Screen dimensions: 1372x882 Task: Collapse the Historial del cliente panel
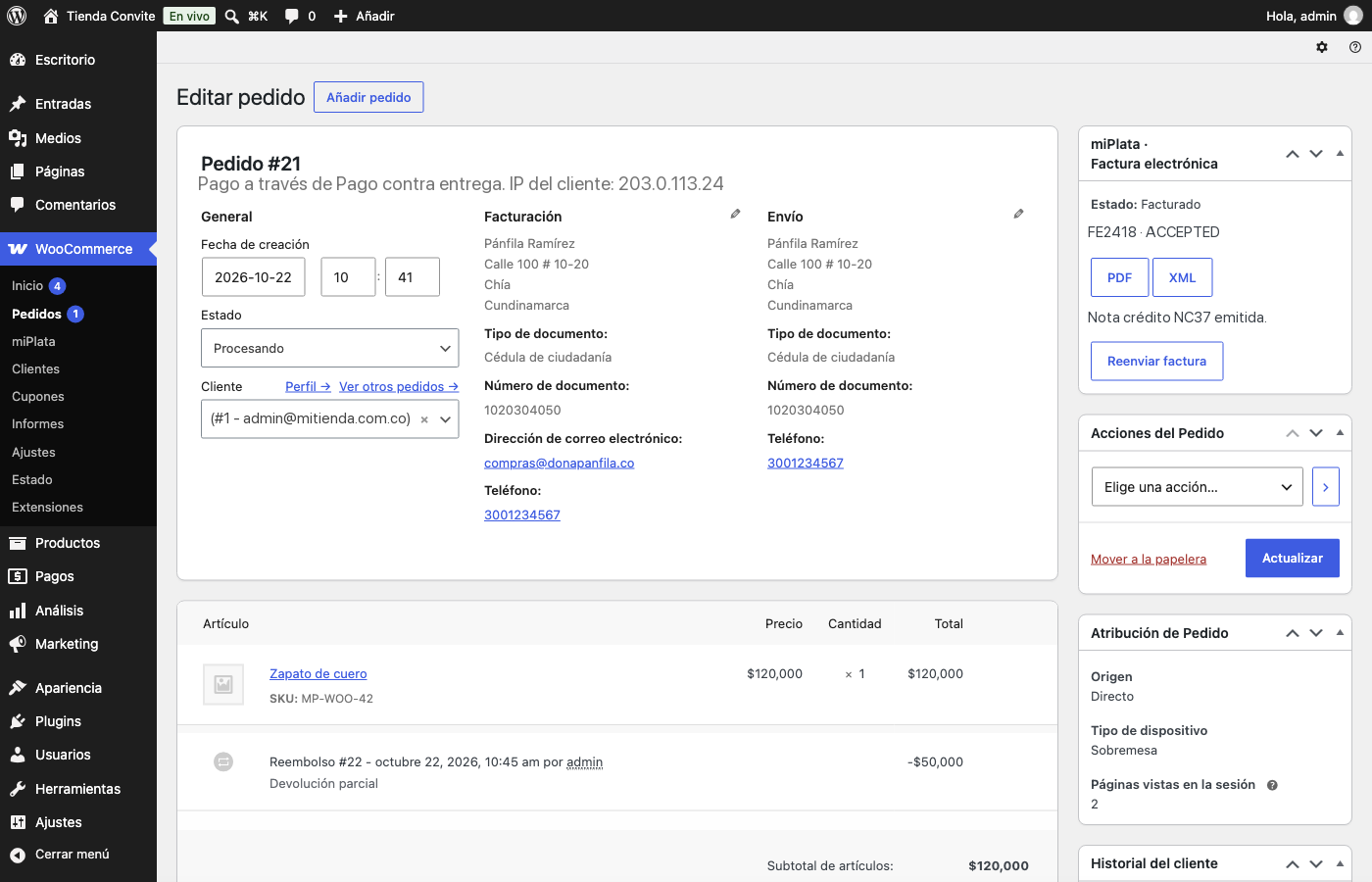[1340, 863]
